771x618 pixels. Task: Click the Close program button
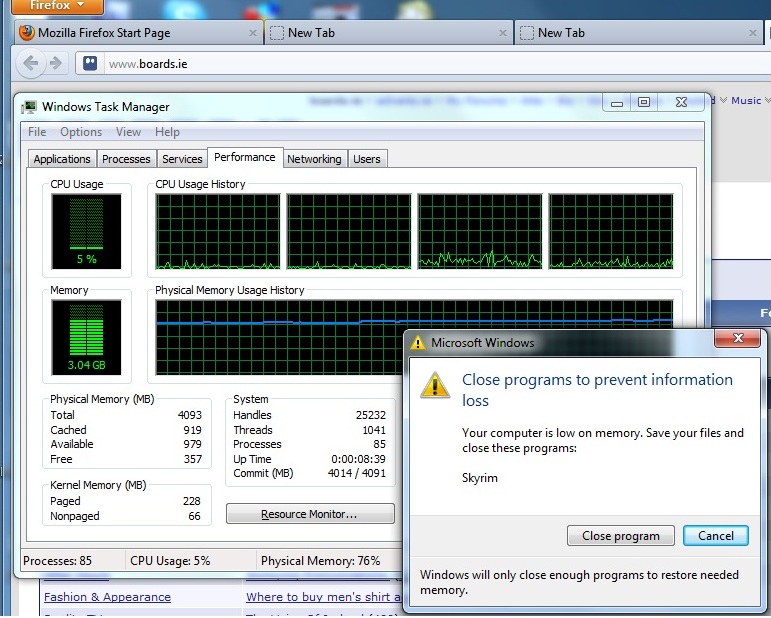coord(621,536)
